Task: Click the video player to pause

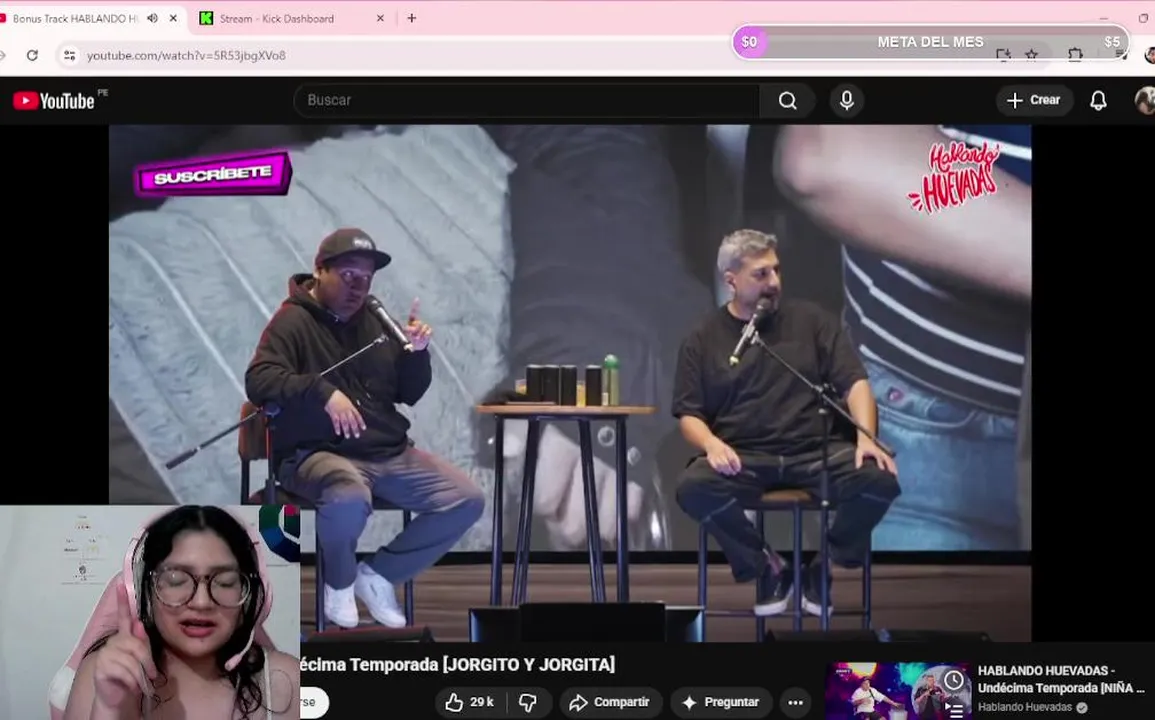Action: point(570,382)
